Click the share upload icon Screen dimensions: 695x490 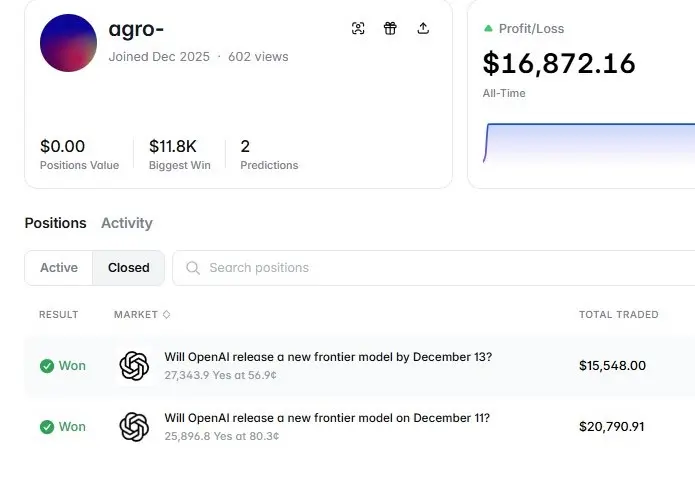pos(423,28)
